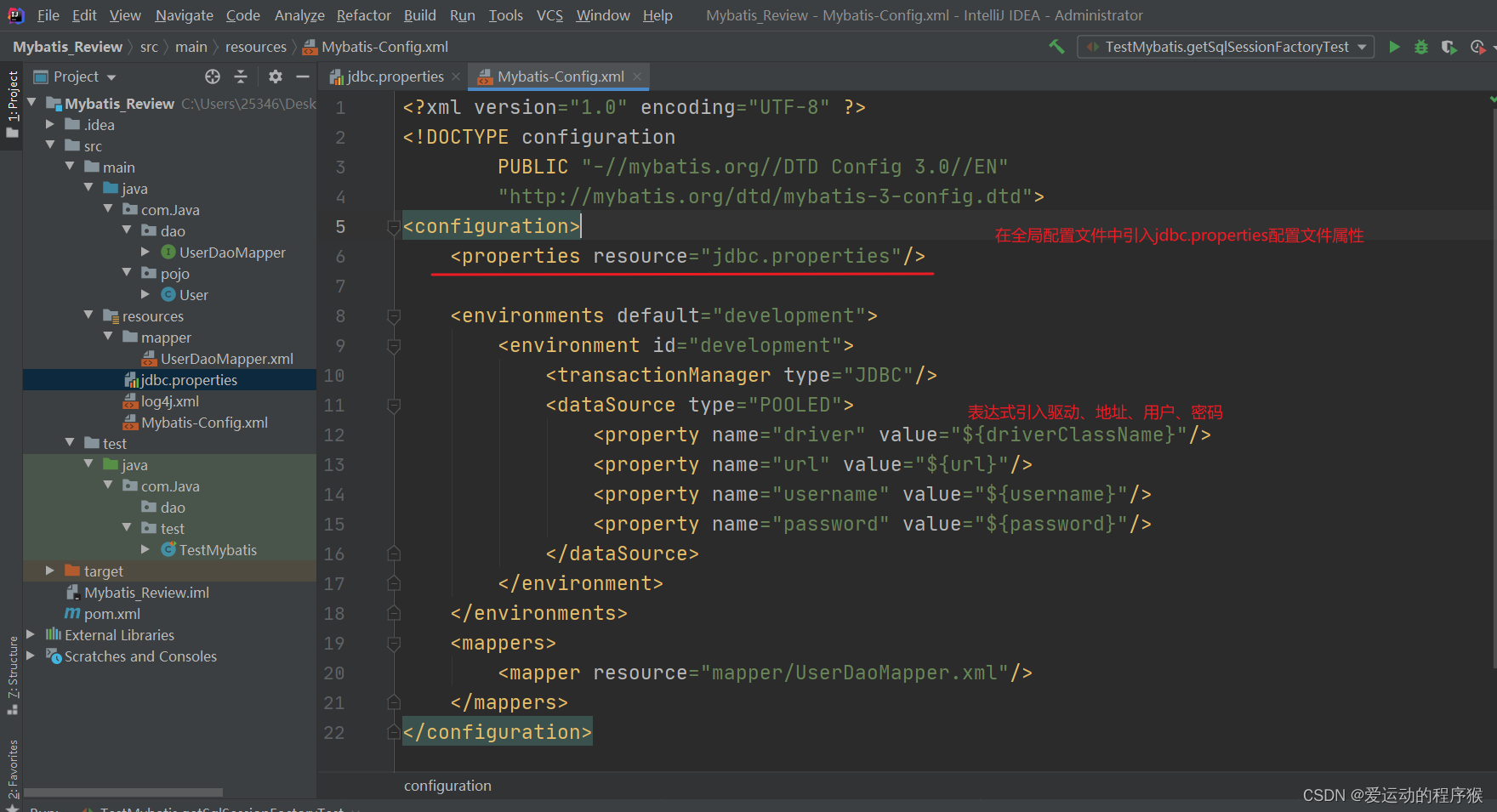Expand the UserDaoMapper node

click(145, 253)
